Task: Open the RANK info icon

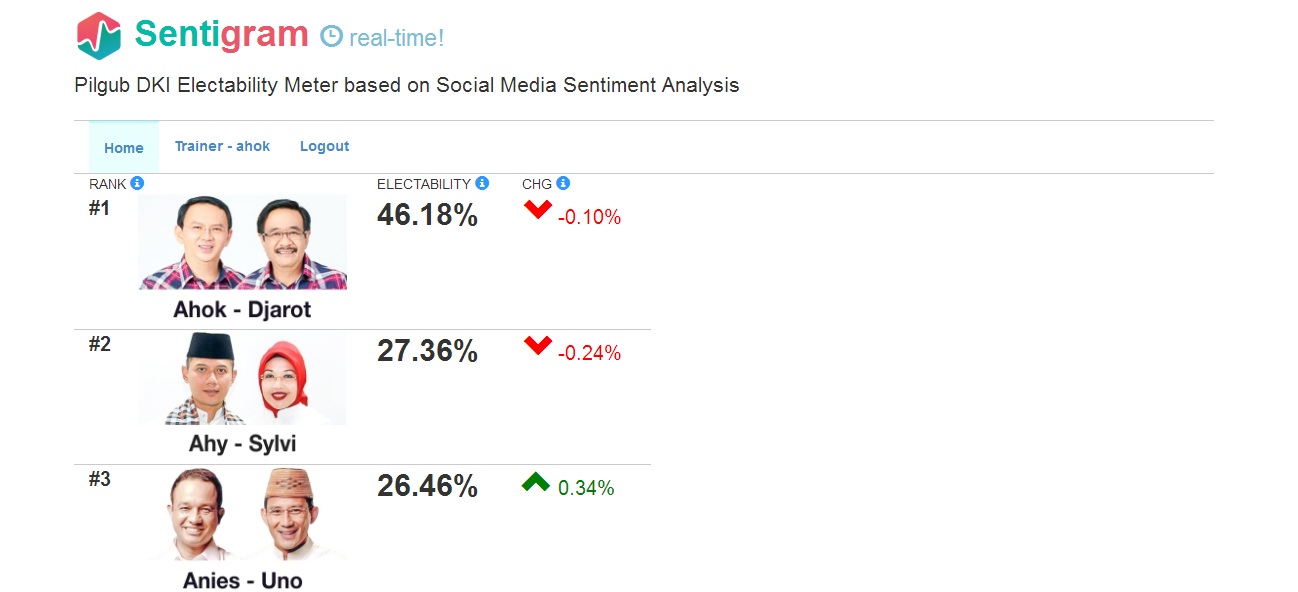Action: pos(137,183)
